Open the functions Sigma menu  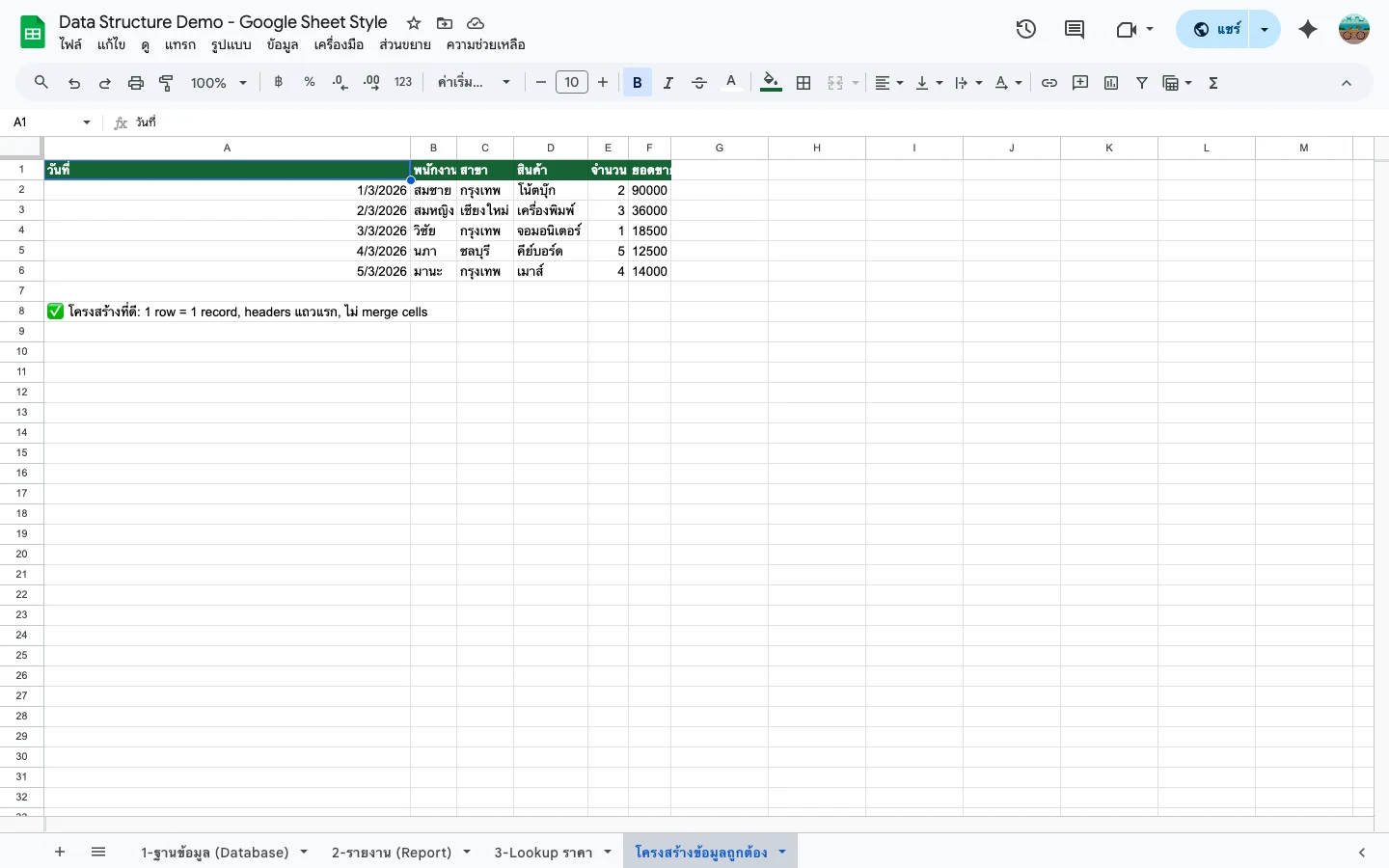pyautogui.click(x=1212, y=82)
